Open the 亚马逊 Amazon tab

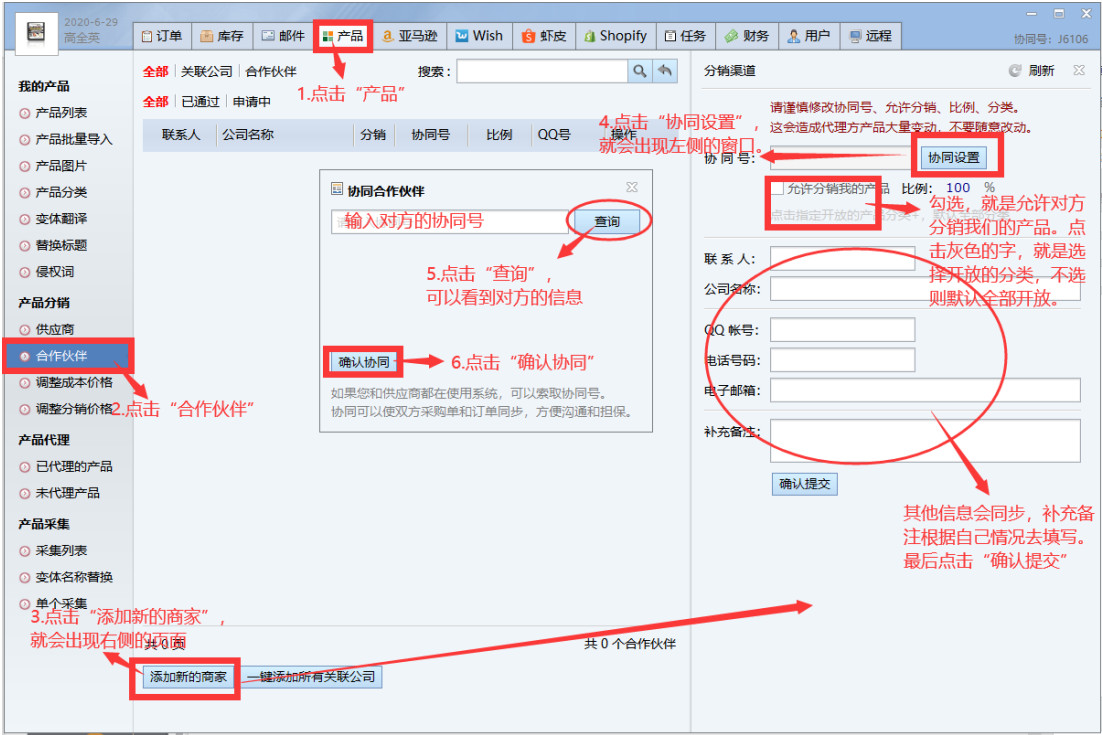click(x=409, y=36)
